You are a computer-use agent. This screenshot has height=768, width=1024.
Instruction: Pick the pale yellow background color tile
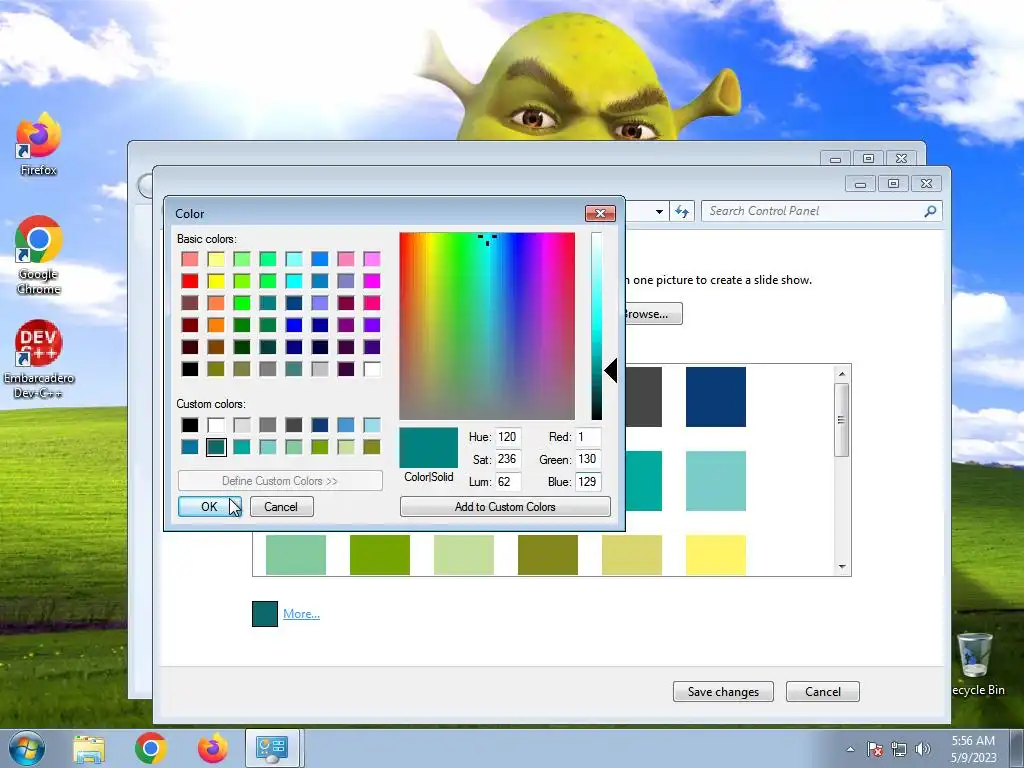[716, 555]
